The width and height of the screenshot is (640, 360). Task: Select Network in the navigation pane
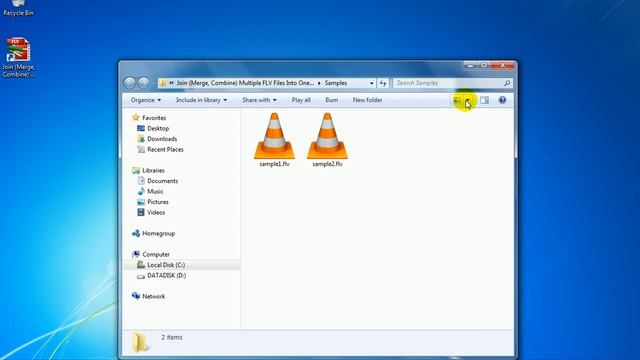pos(153,296)
